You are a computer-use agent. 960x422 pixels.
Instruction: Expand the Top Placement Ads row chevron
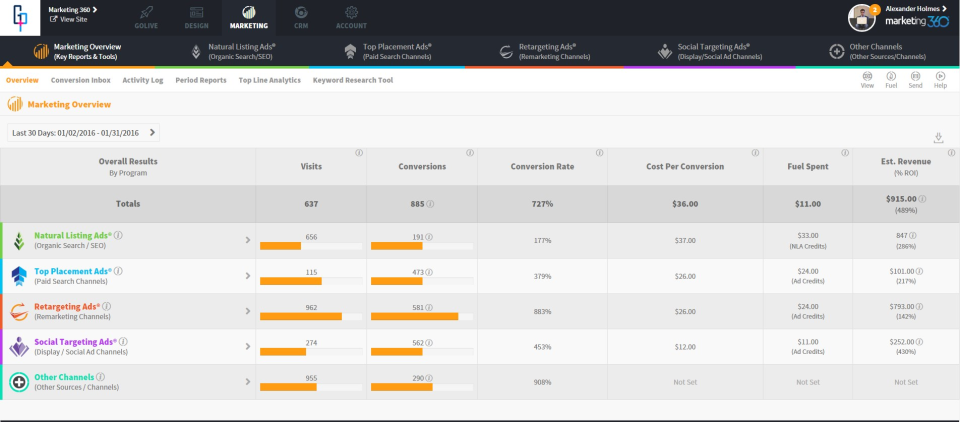click(247, 275)
